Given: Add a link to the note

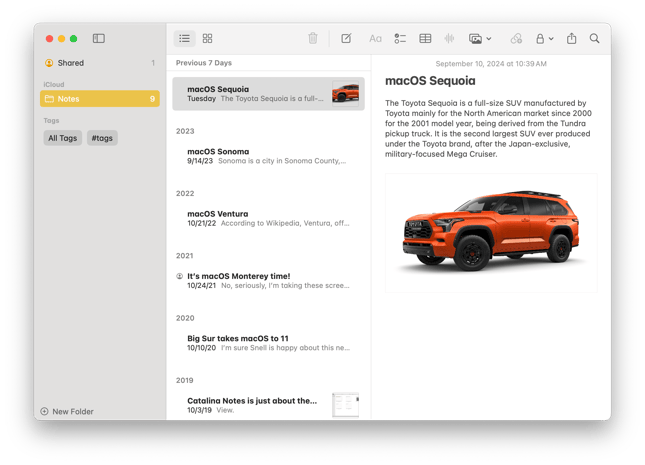Looking at the screenshot, I should (x=516, y=39).
